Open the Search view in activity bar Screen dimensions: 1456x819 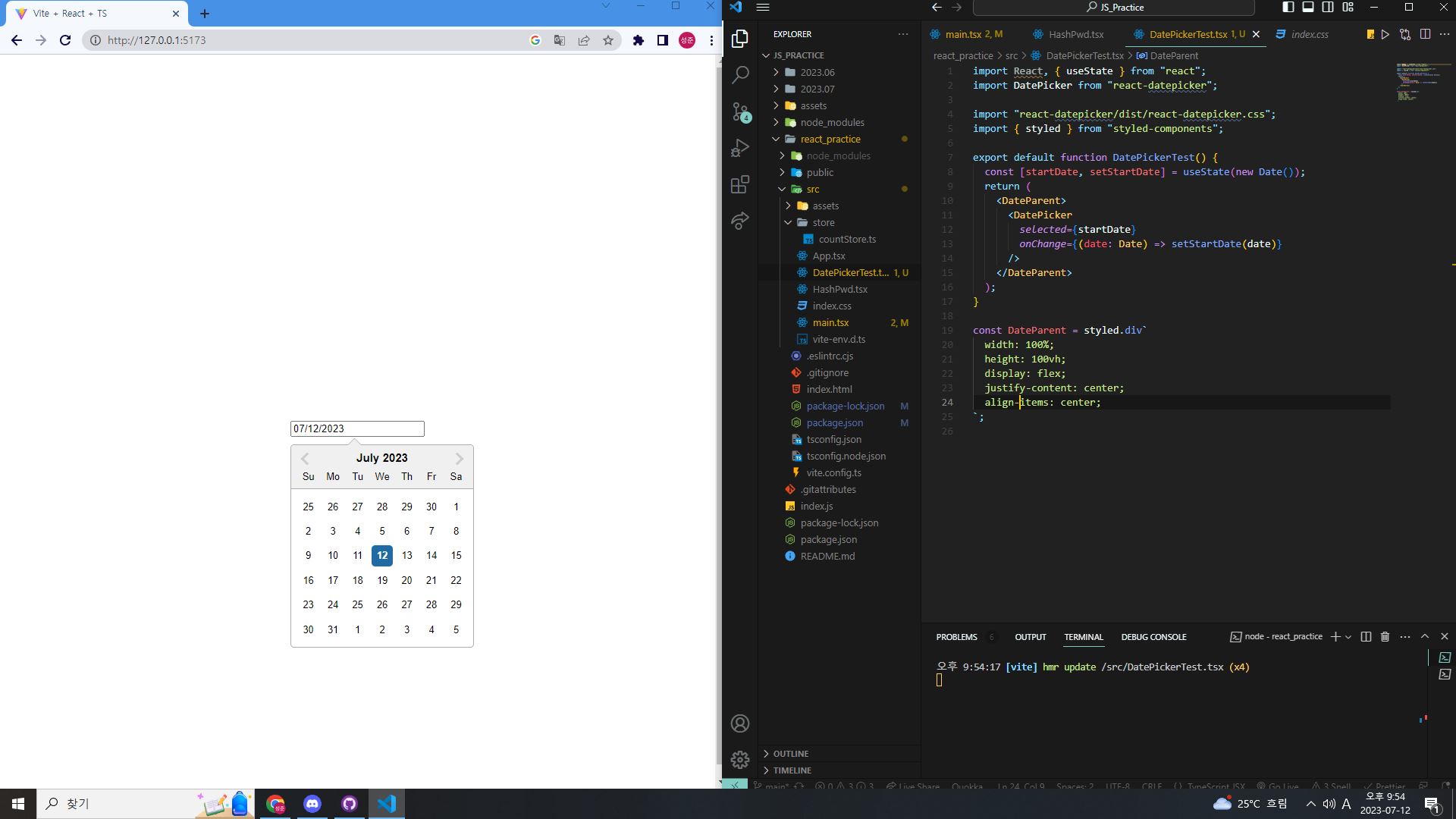740,74
